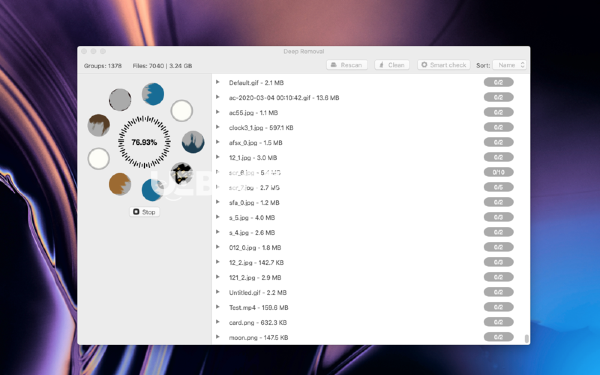Select the dark blue castle thumbnail

(x=193, y=142)
